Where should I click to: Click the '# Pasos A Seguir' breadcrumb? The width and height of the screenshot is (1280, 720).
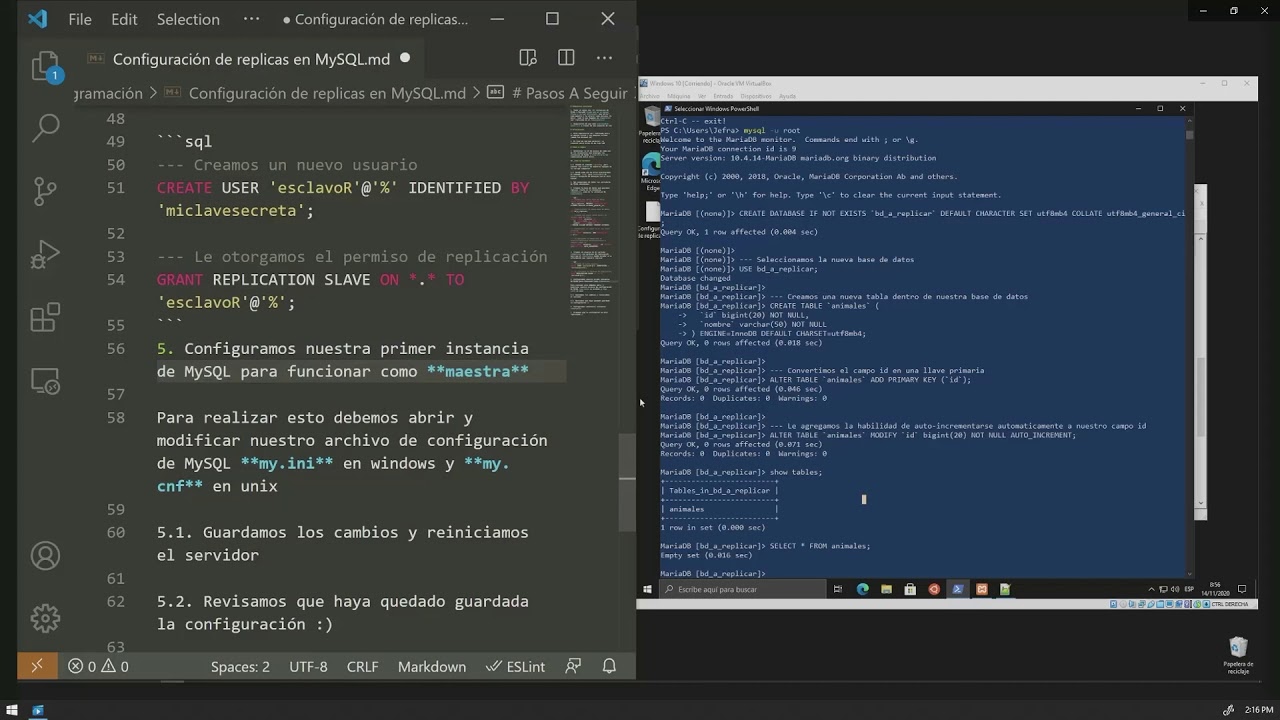click(x=569, y=93)
